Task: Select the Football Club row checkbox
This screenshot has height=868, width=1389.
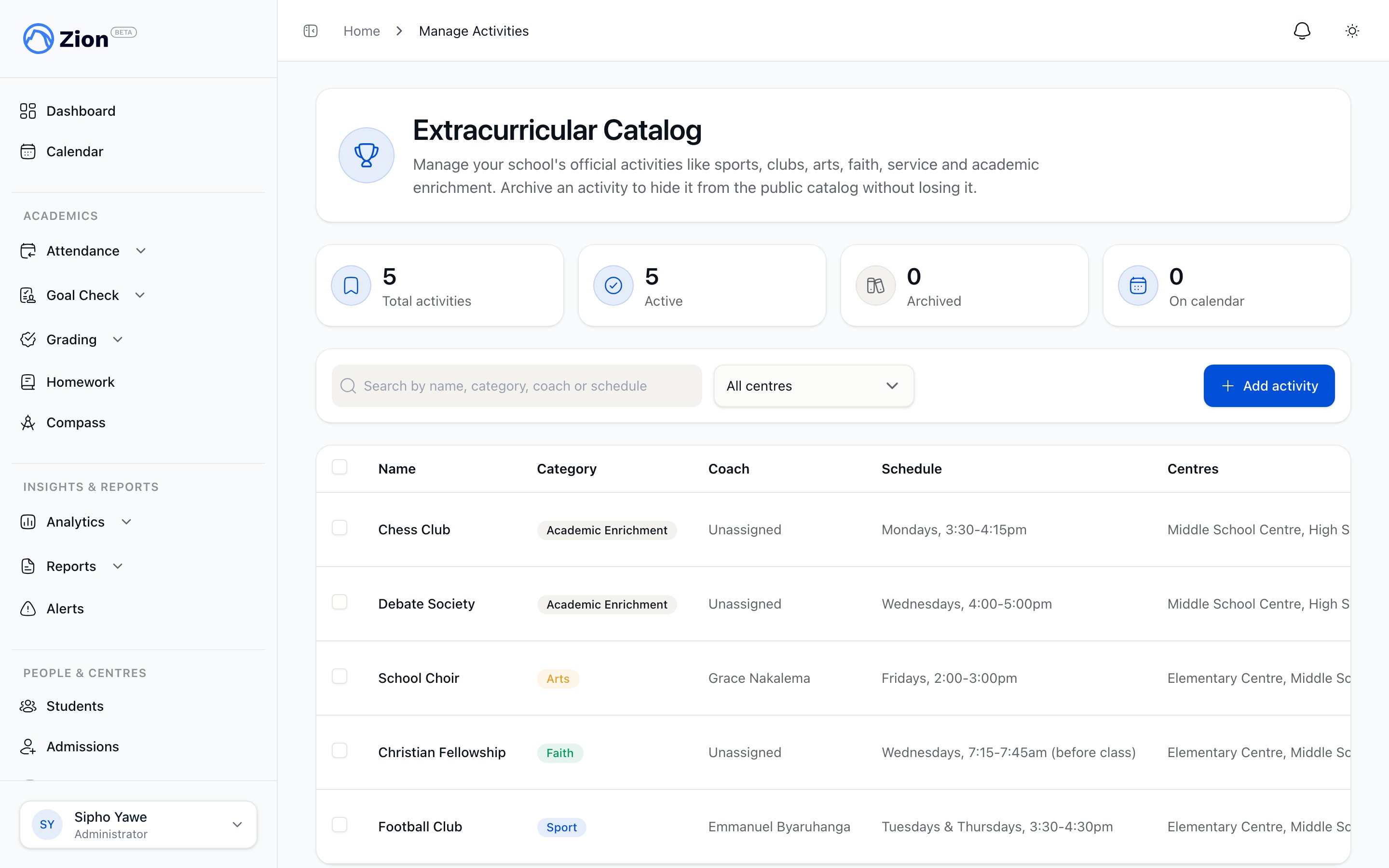Action: [339, 825]
